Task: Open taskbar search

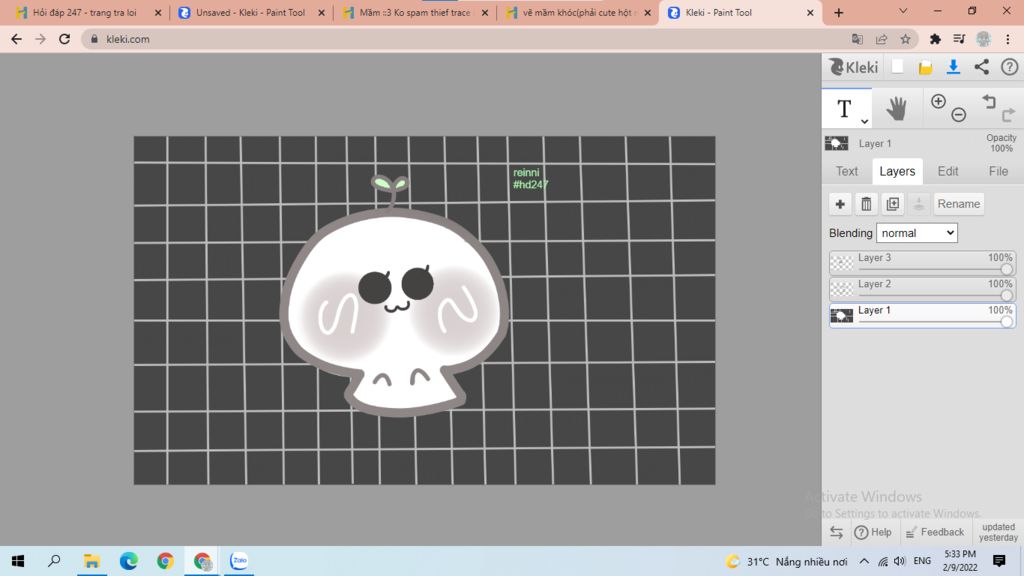Action: tap(54, 561)
